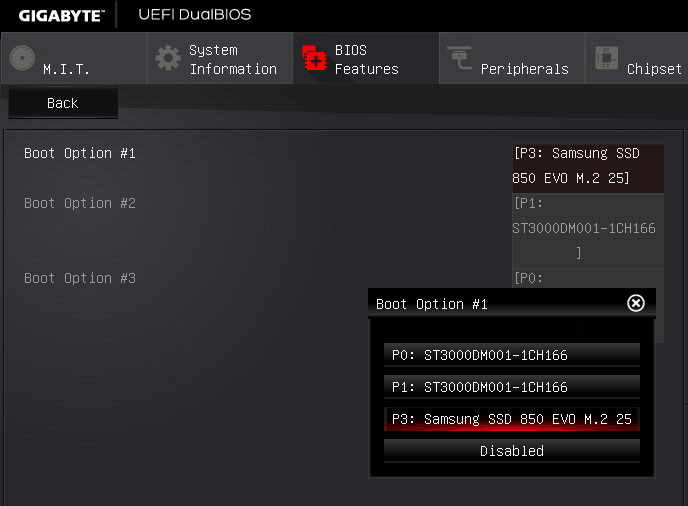Image resolution: width=688 pixels, height=506 pixels.
Task: Choose Disabled in Boot Option popup
Action: [x=512, y=451]
